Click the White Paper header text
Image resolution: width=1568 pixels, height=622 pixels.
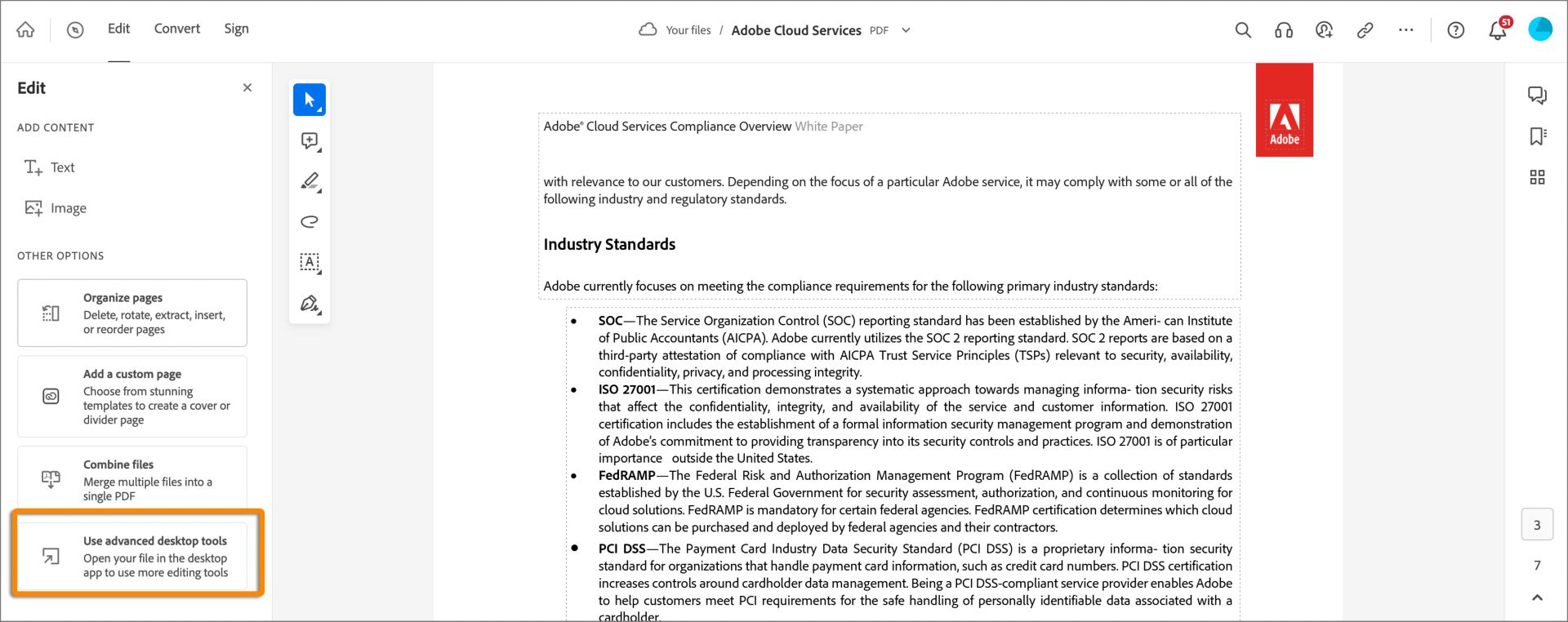pos(829,127)
